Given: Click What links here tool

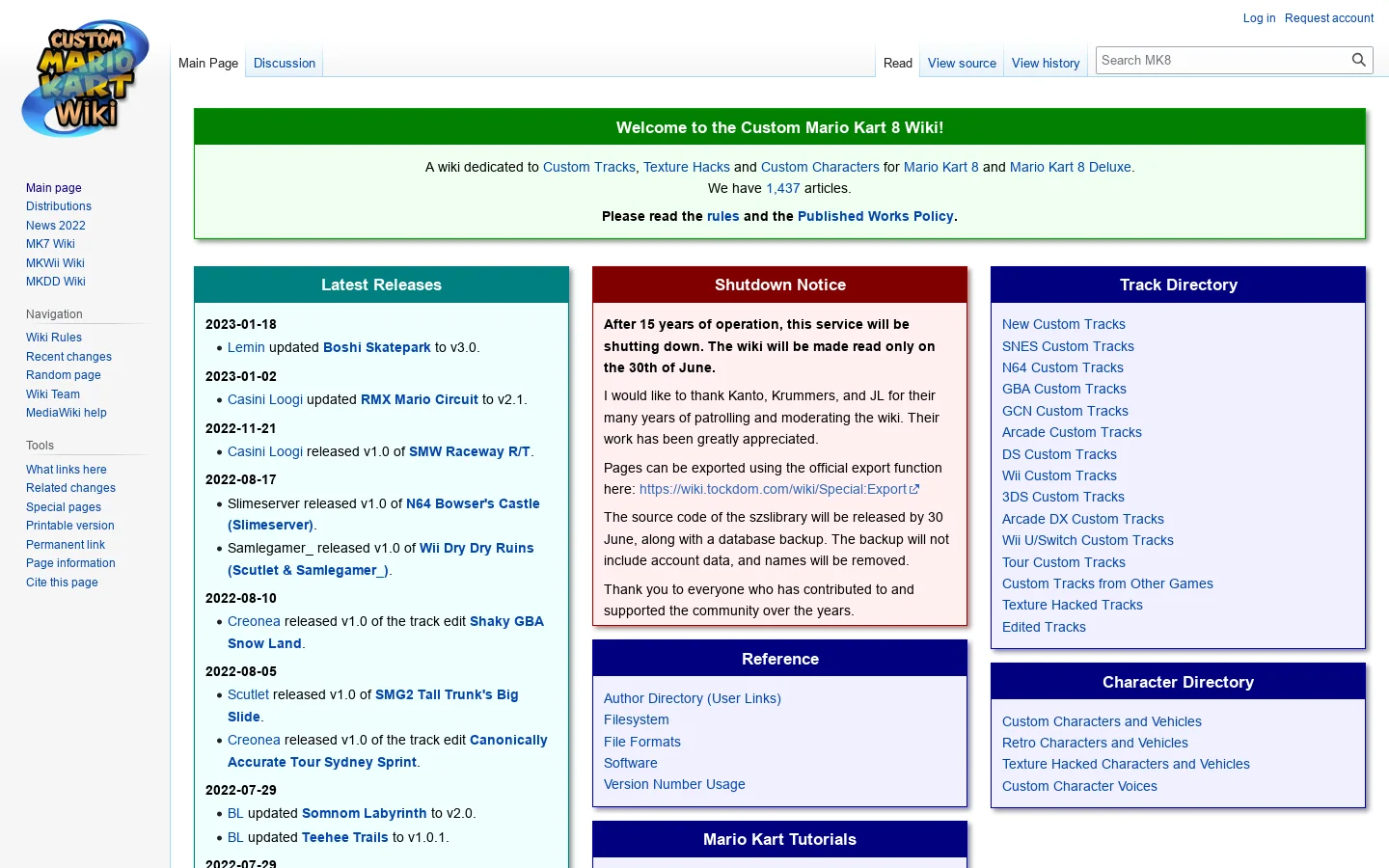Looking at the screenshot, I should point(67,470).
